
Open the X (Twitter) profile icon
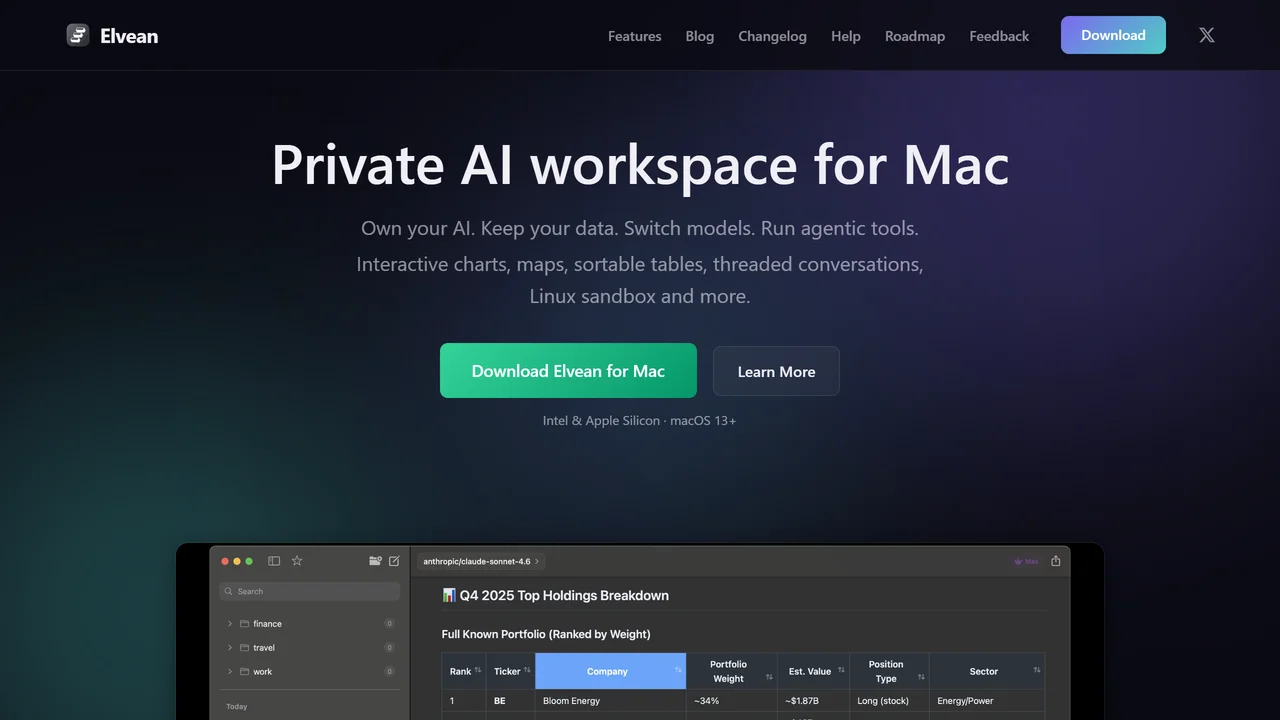coord(1207,35)
